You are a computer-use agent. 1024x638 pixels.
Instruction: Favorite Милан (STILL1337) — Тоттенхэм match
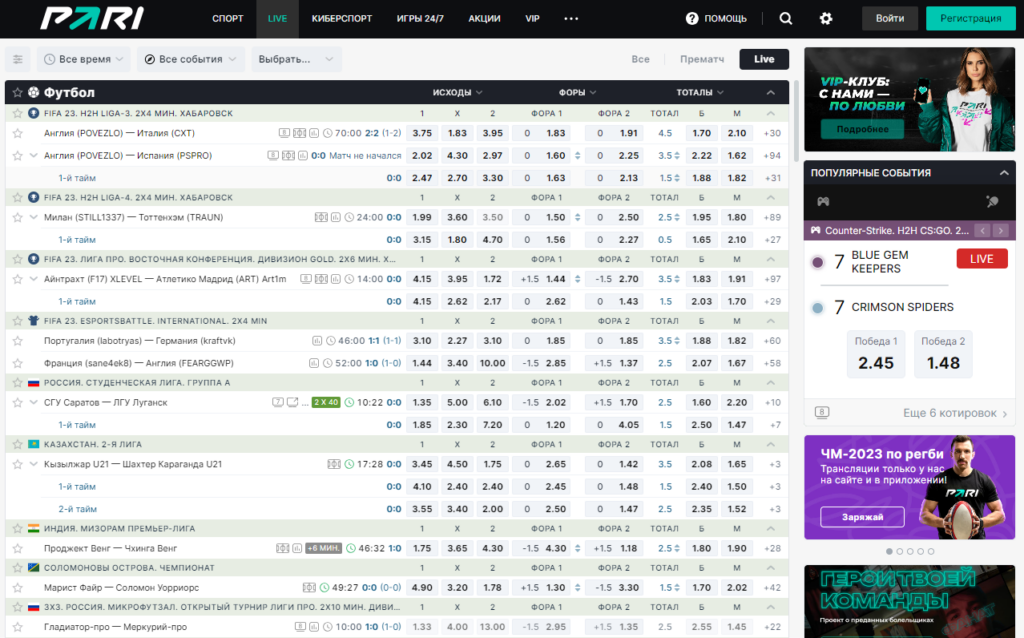18,217
